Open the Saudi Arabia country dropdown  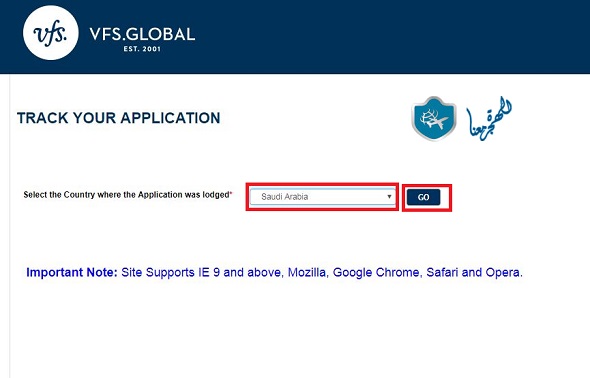pyautogui.click(x=322, y=197)
